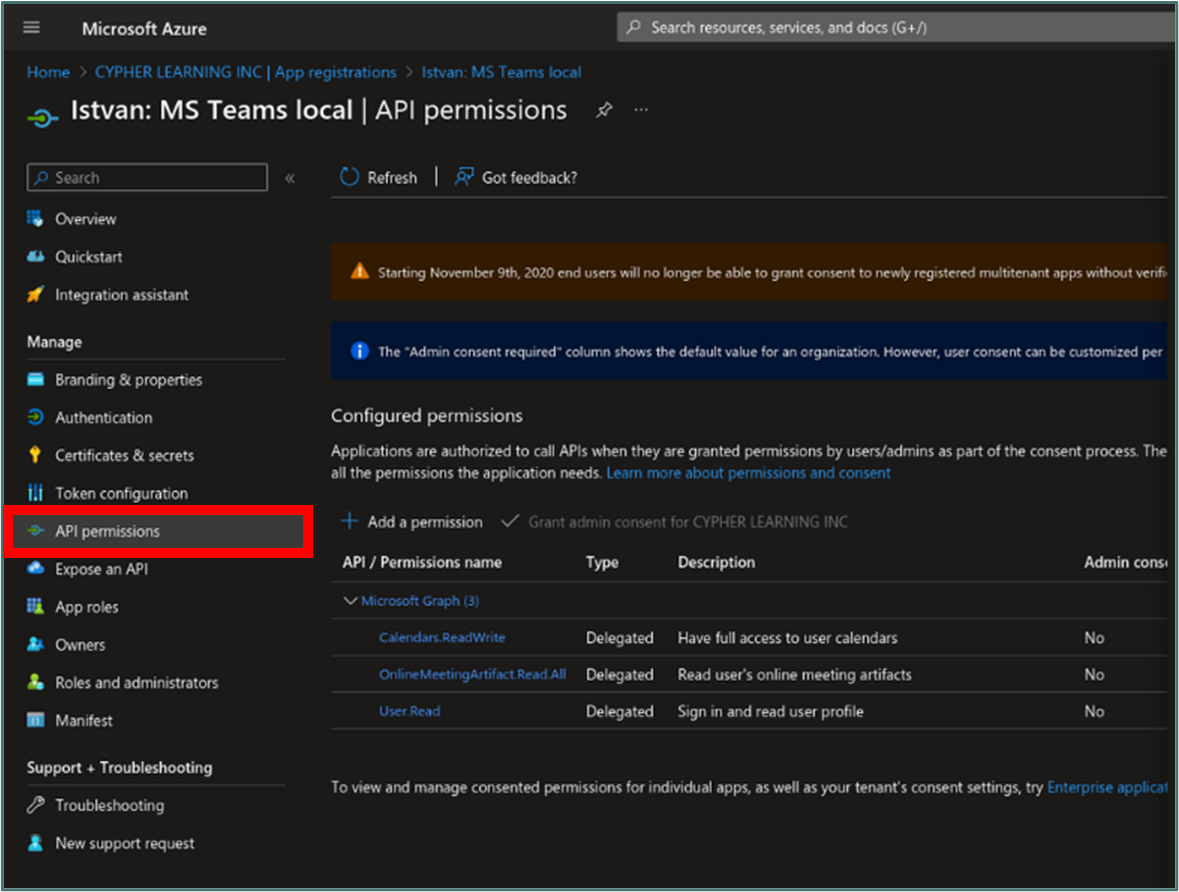Open Expose an API
This screenshot has height=892, width=1179.
102,569
